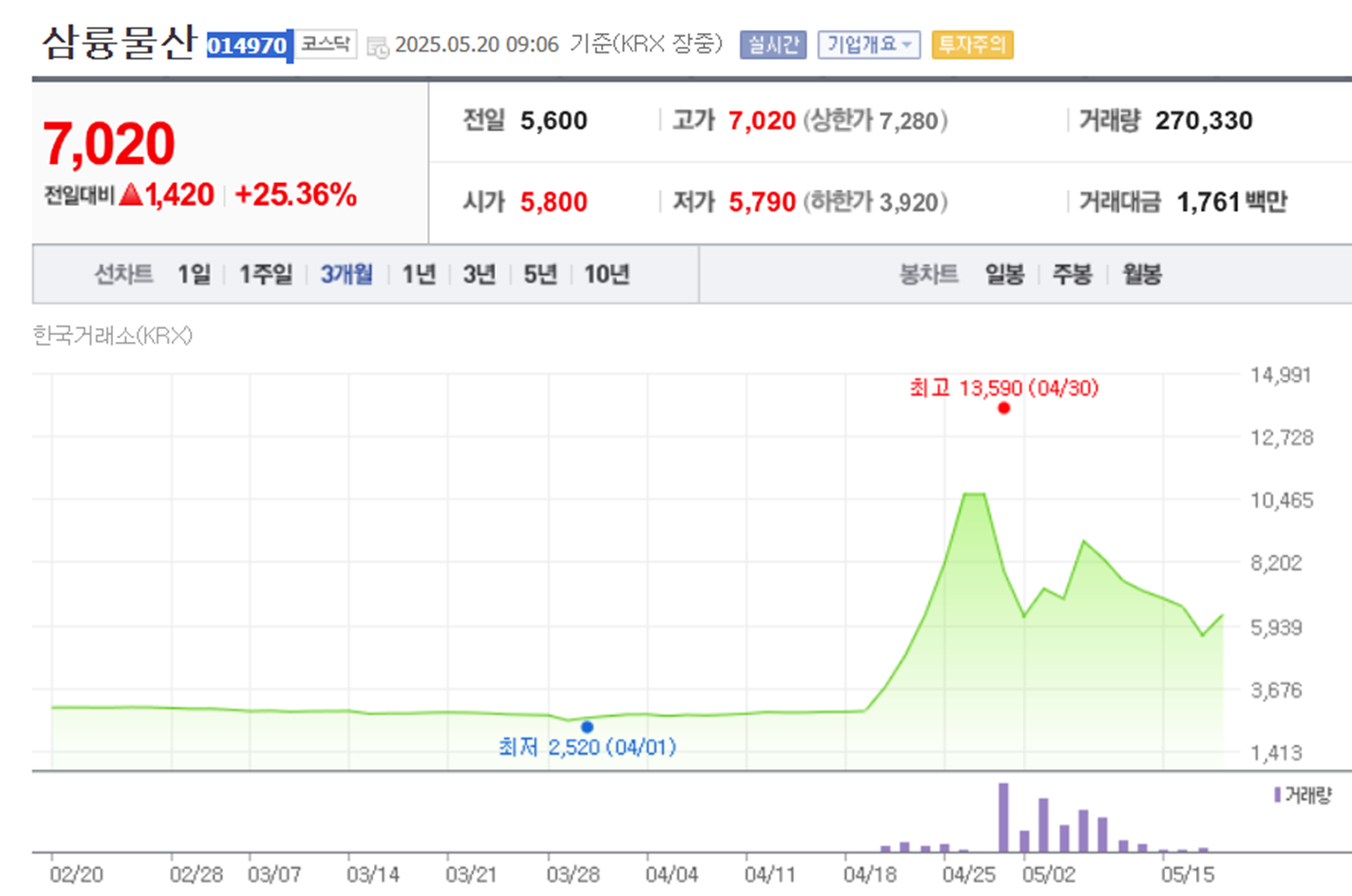
Task: Select the 3년 line chart tab
Action: coord(479,275)
